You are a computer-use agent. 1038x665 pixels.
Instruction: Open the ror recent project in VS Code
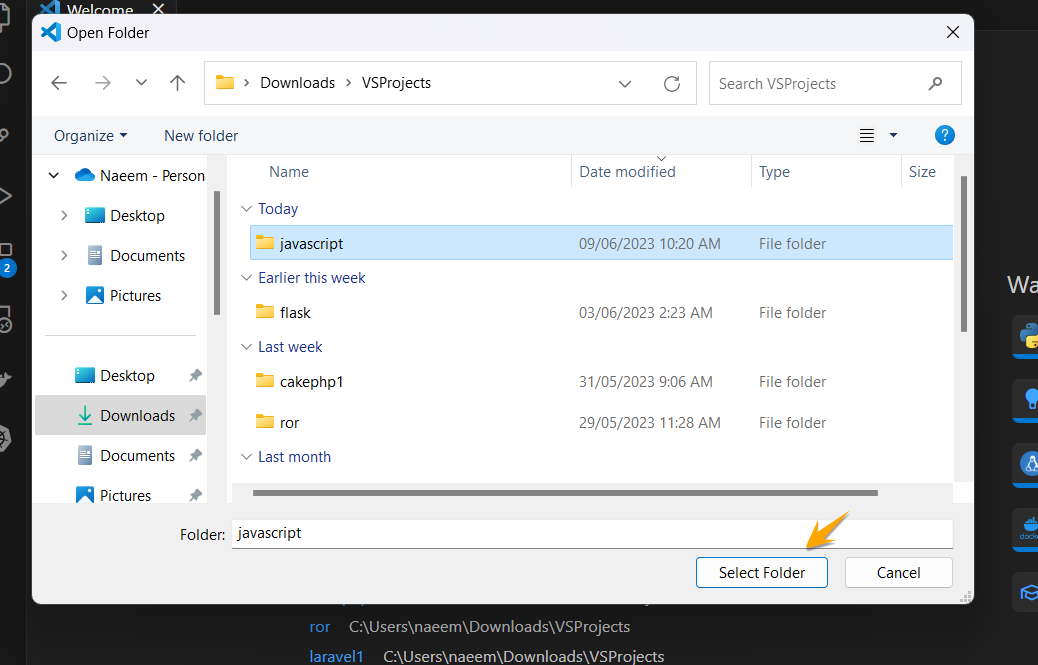coord(319,627)
